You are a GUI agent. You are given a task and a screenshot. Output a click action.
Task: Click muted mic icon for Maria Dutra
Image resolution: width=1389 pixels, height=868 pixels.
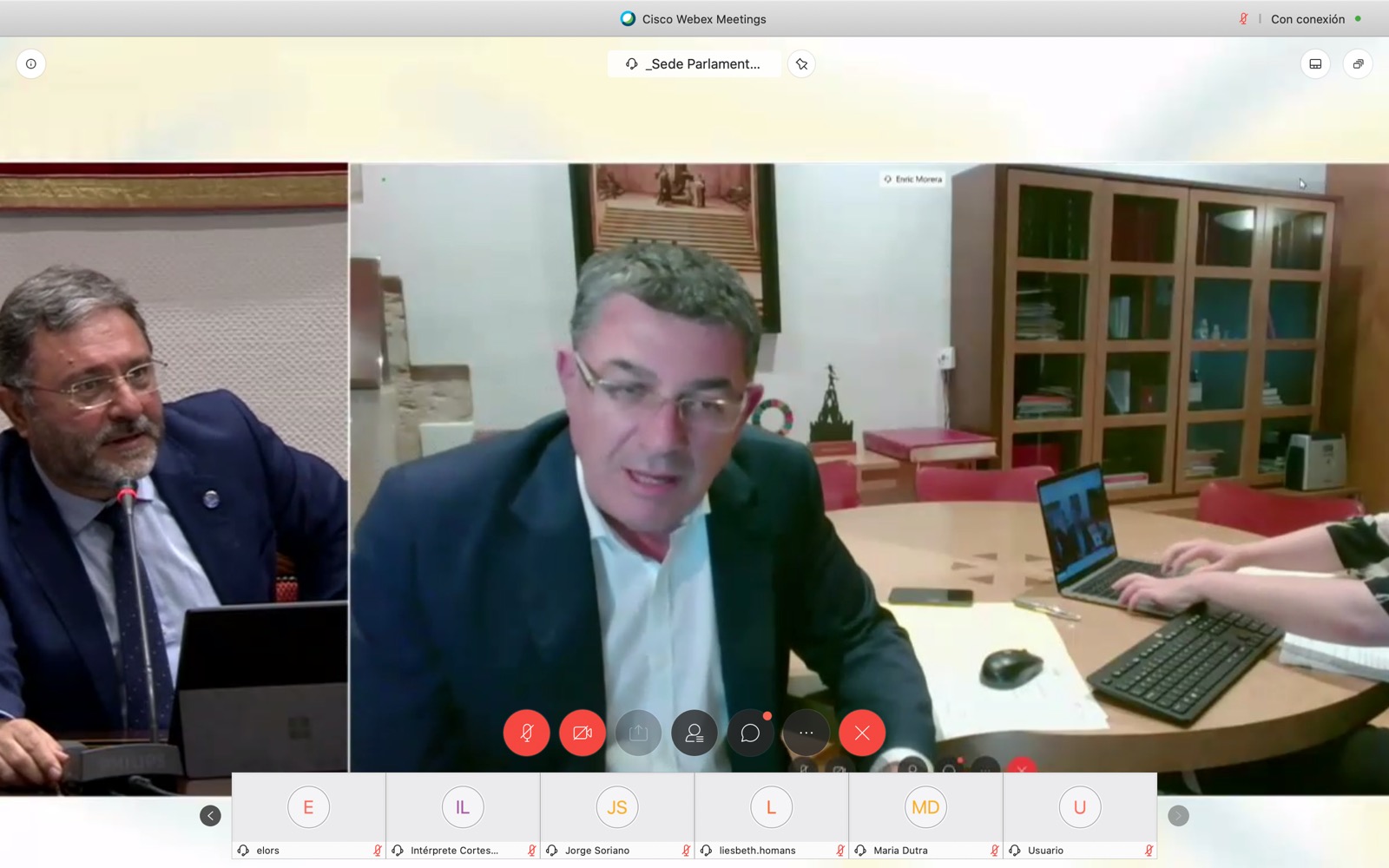coord(995,851)
